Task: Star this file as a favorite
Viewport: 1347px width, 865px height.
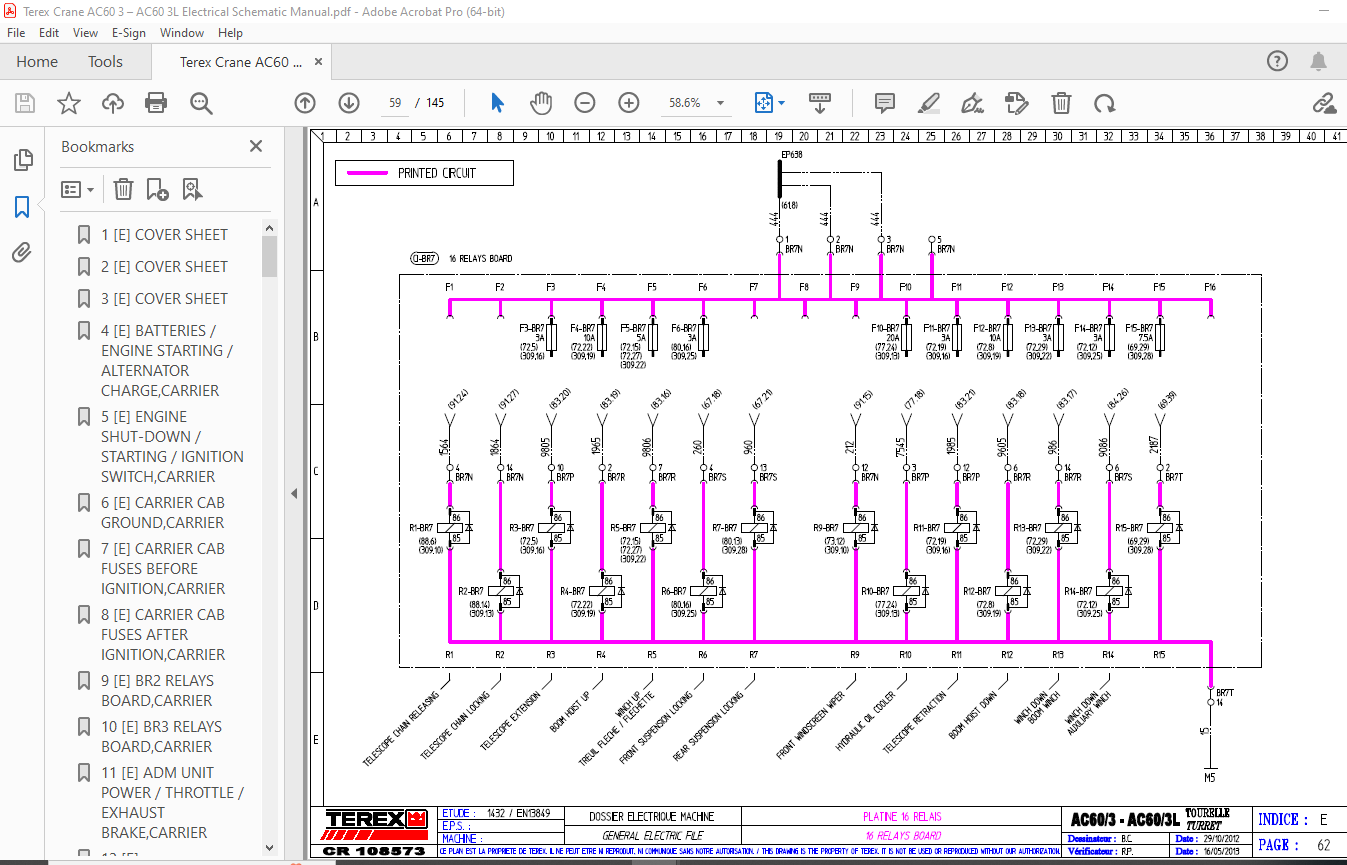Action: click(x=69, y=102)
